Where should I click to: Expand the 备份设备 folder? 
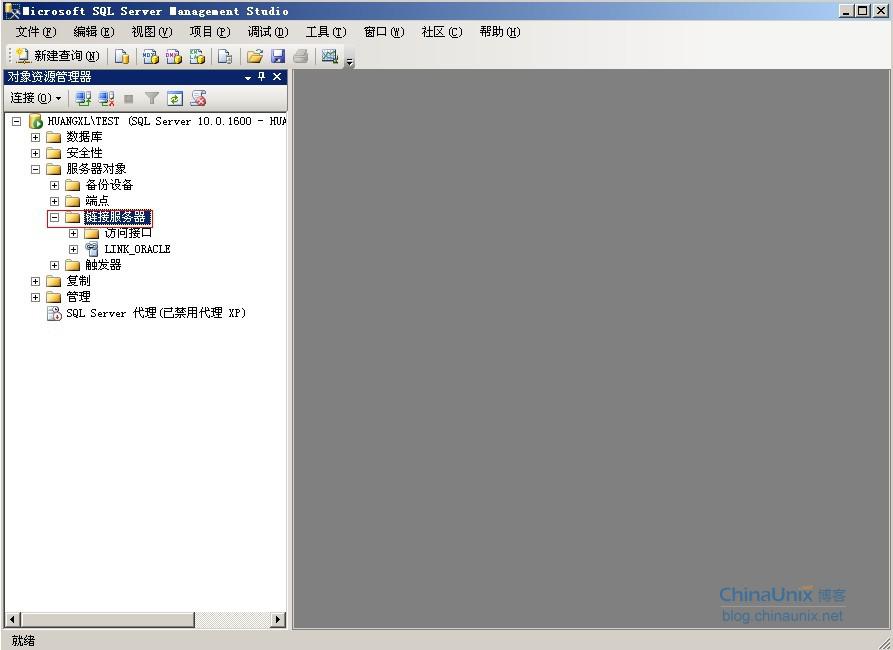pos(54,185)
